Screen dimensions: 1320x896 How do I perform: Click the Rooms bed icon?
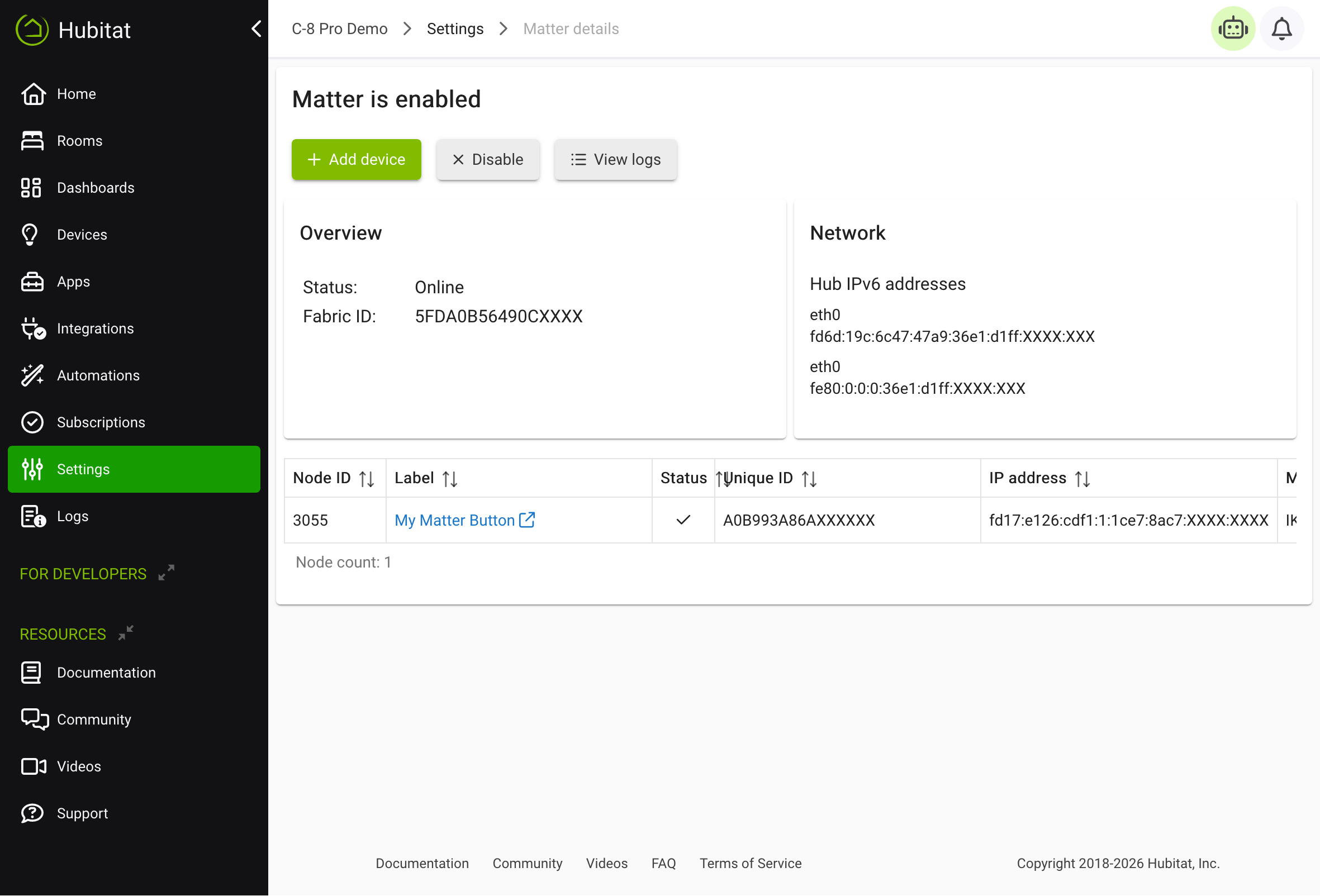(32, 141)
